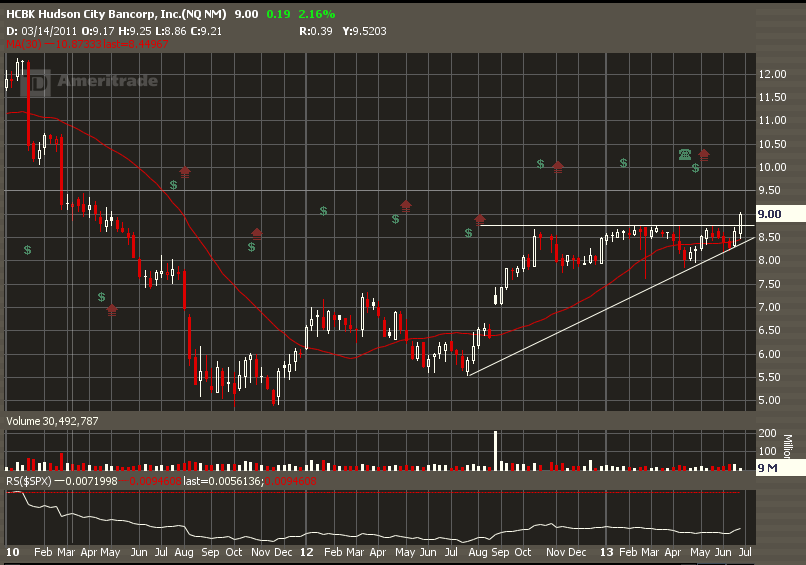This screenshot has width=806, height=565.
Task: Click the $ marker left of the resistance line start
Action: point(469,233)
